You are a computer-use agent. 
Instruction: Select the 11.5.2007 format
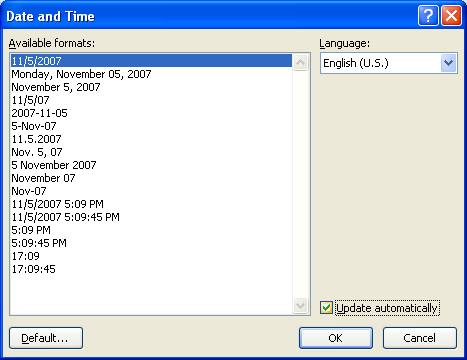tap(151, 139)
